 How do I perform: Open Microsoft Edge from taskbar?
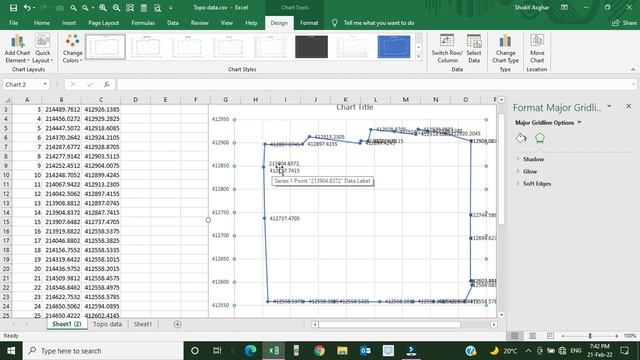tap(250, 351)
